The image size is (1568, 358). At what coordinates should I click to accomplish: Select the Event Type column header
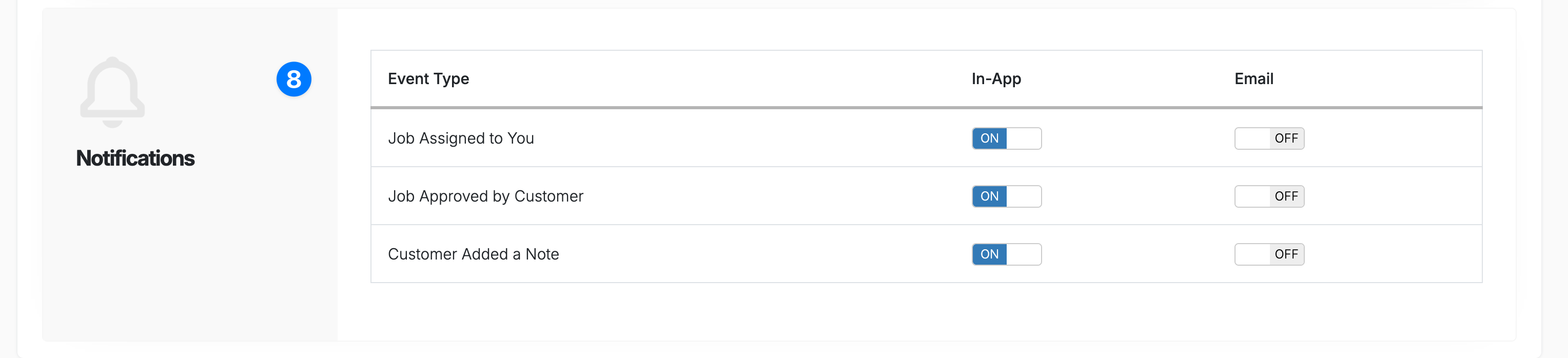point(428,78)
